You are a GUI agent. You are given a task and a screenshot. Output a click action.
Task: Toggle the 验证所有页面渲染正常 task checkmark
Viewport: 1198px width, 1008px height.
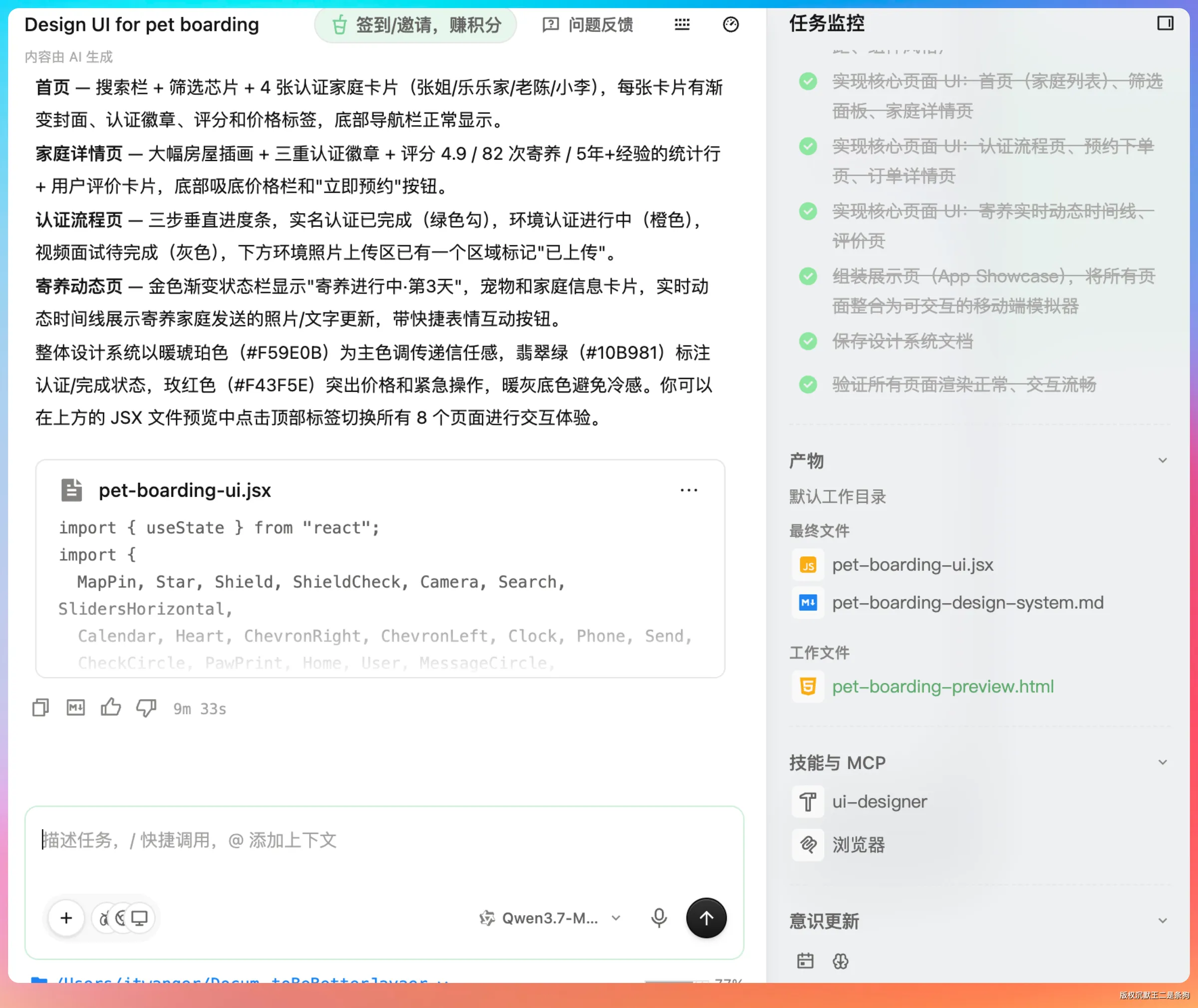click(x=808, y=384)
